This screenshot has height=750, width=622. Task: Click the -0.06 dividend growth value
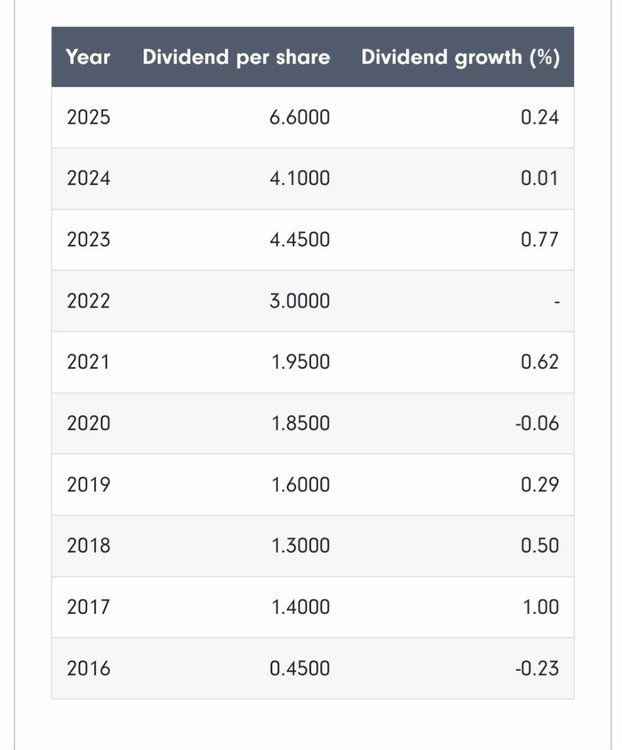click(x=536, y=423)
